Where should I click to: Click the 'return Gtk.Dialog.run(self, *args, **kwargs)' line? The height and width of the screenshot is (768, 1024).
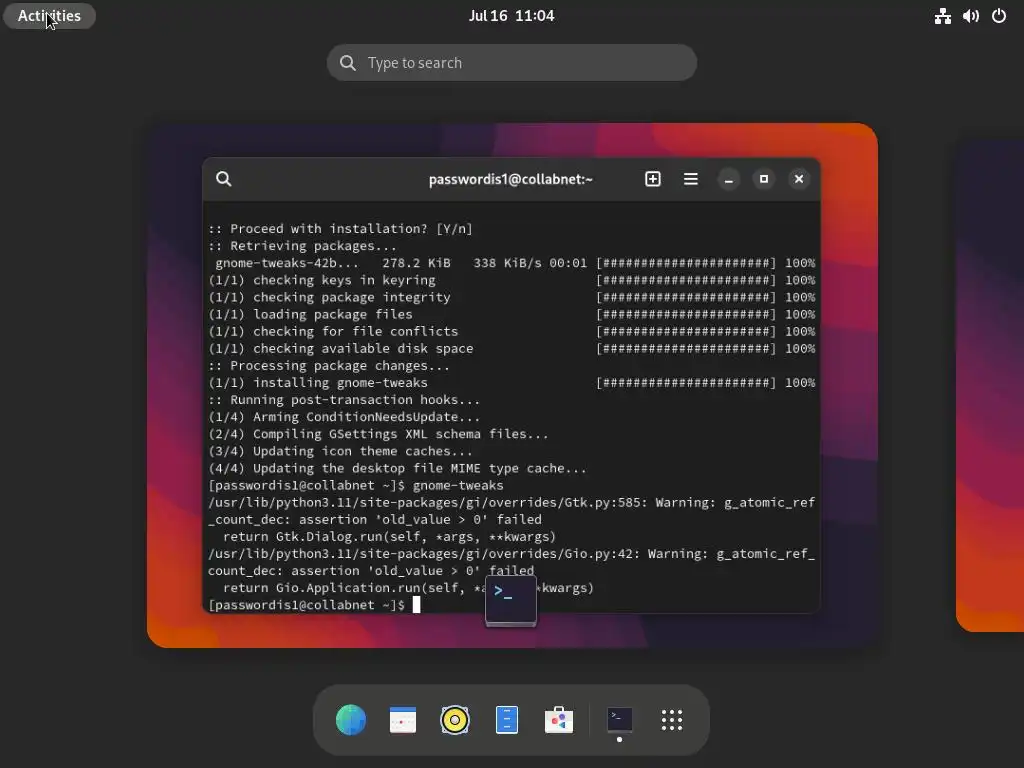click(x=389, y=536)
